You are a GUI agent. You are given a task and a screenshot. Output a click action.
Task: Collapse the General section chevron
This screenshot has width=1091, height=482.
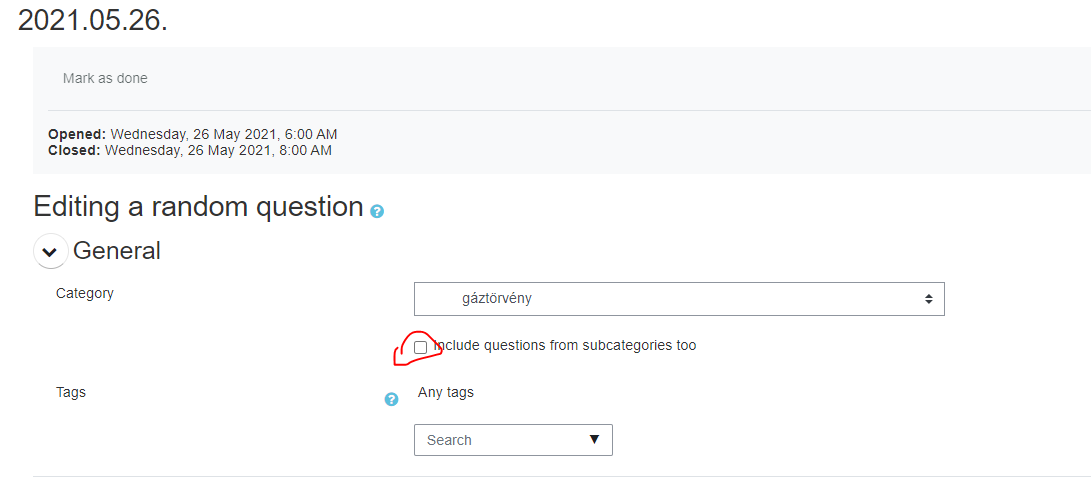click(51, 251)
